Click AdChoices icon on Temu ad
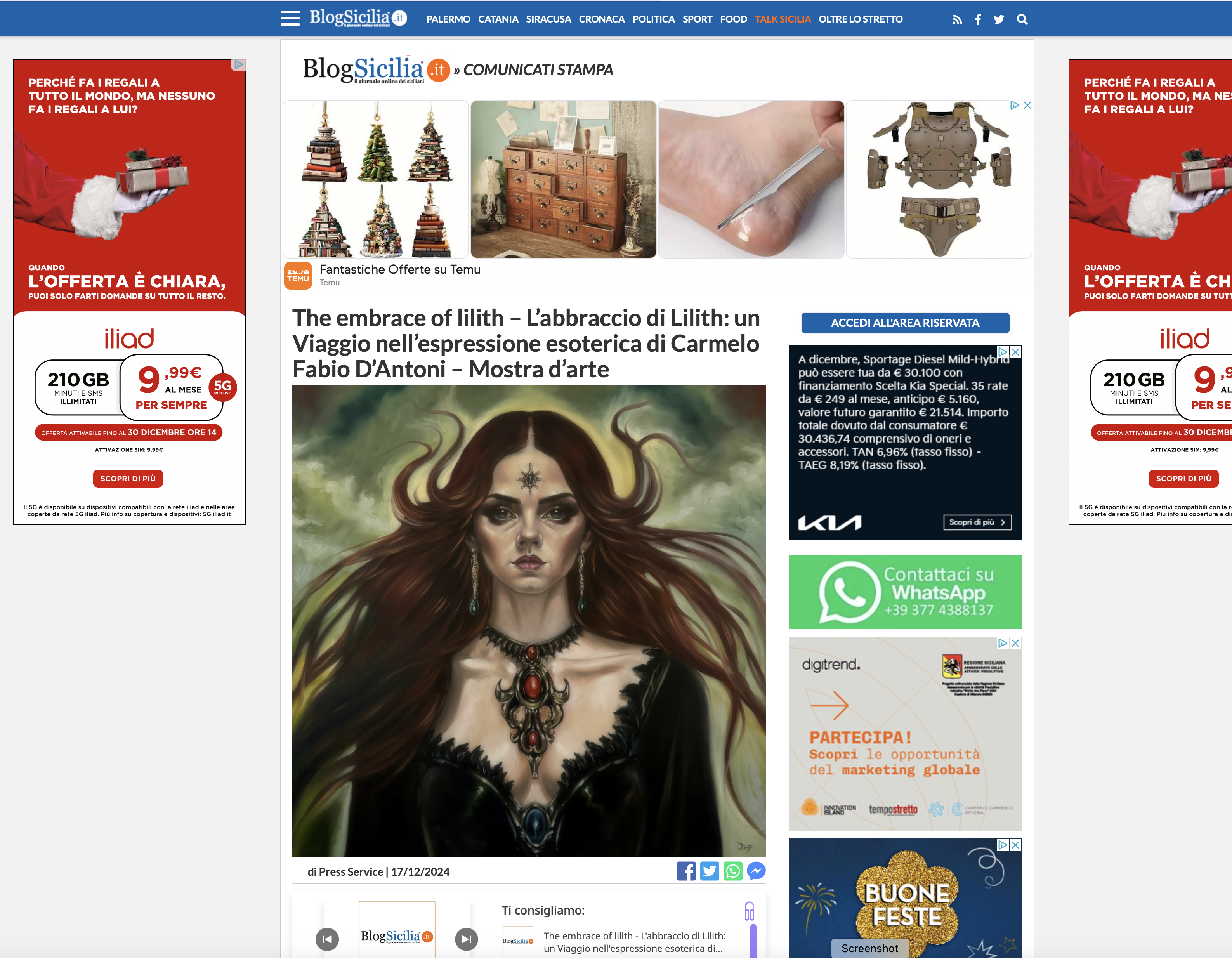The width and height of the screenshot is (1232, 958). coord(1014,106)
